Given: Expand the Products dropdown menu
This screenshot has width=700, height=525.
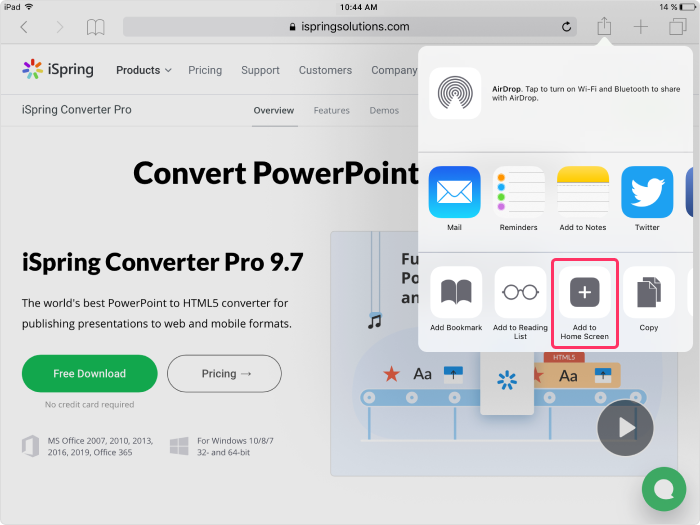Looking at the screenshot, I should click(x=143, y=70).
